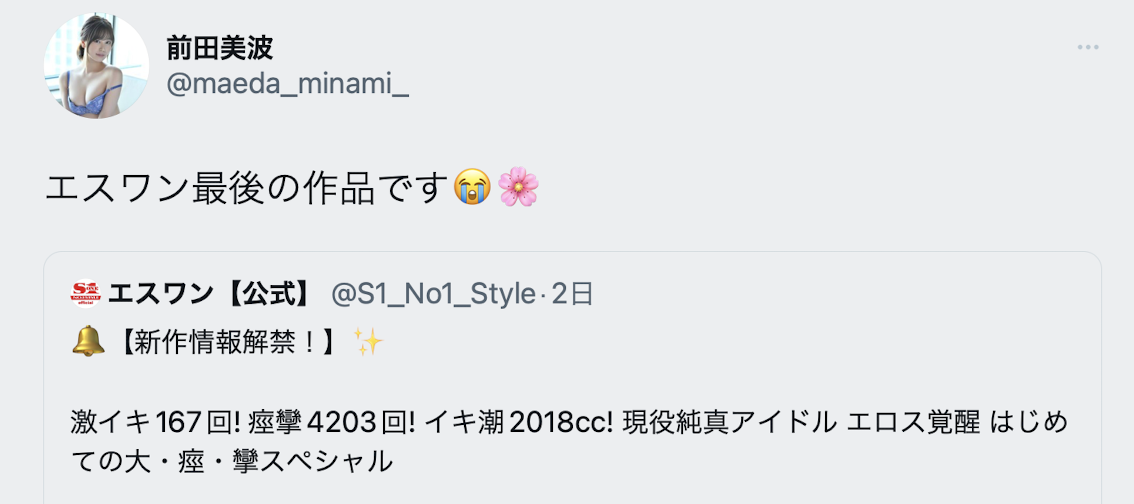The width and height of the screenshot is (1134, 504).
Task: Click the crying face emoji in the tweet
Action: [471, 187]
